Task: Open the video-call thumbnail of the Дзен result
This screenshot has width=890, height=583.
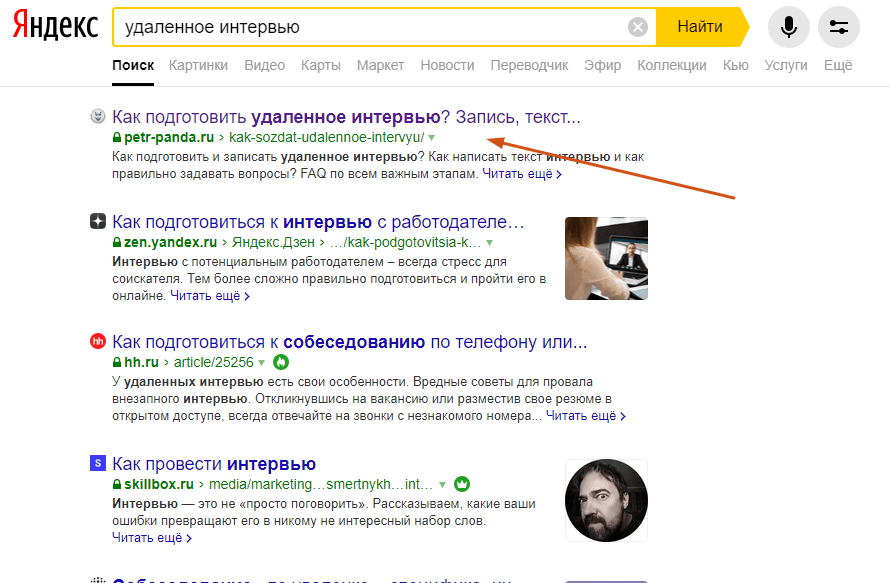Action: pyautogui.click(x=606, y=258)
